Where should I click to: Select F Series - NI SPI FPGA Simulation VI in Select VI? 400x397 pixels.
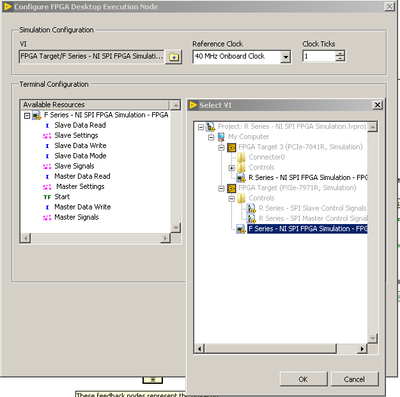click(x=307, y=229)
